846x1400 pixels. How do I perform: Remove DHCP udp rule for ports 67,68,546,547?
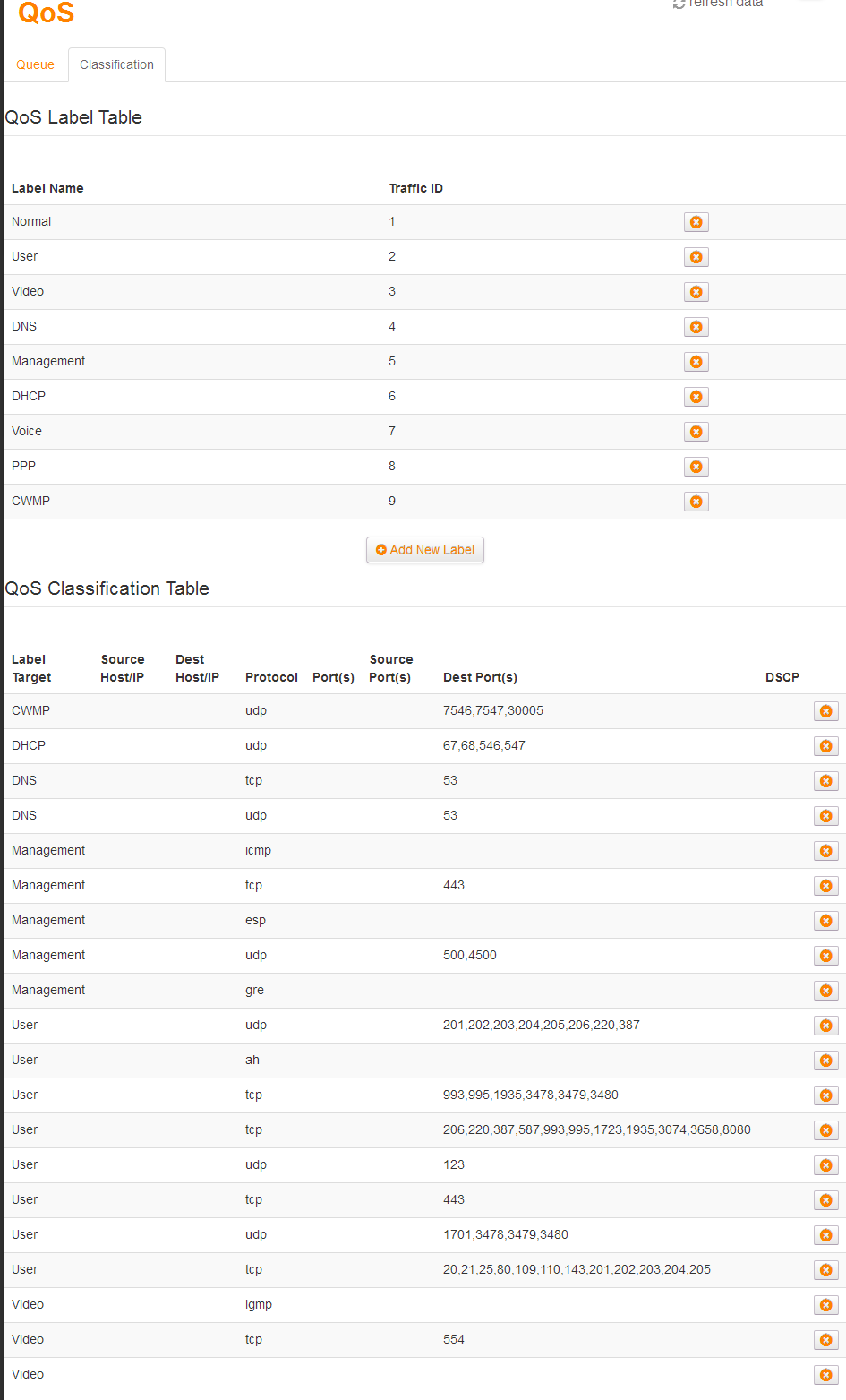[x=825, y=746]
